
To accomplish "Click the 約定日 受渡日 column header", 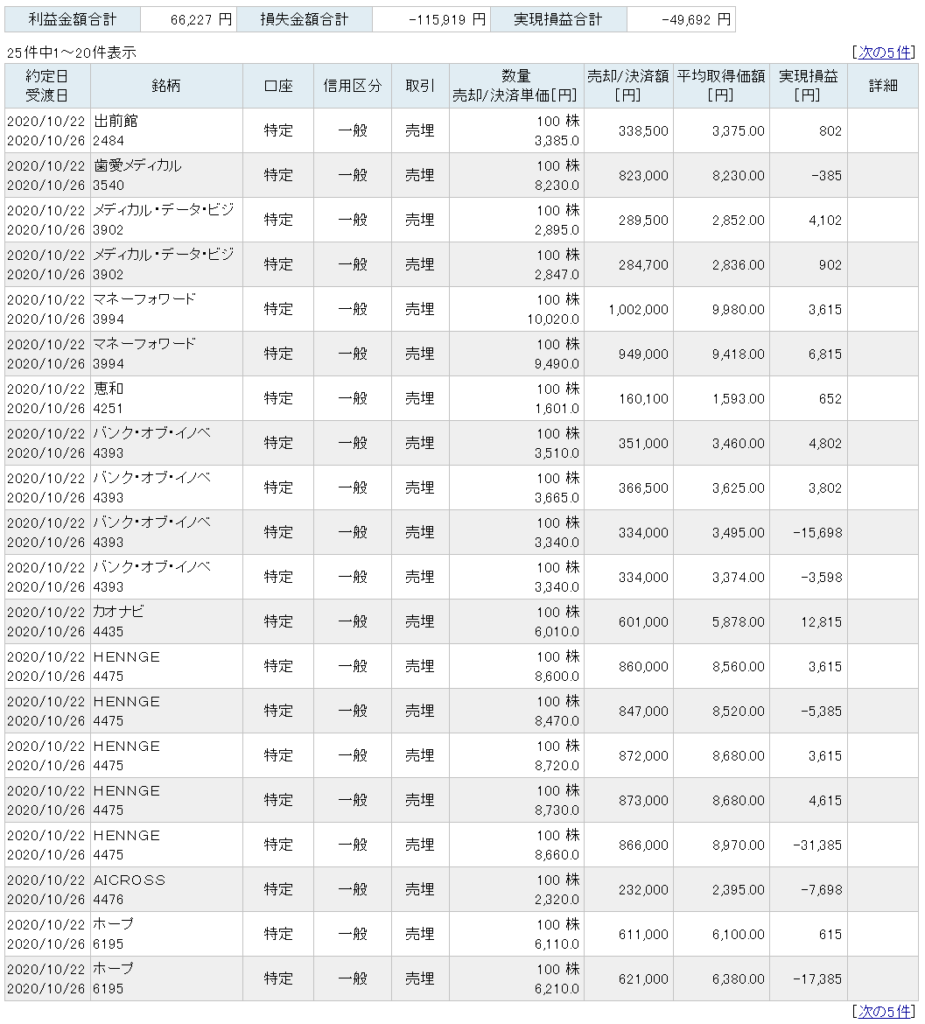I will pos(46,86).
